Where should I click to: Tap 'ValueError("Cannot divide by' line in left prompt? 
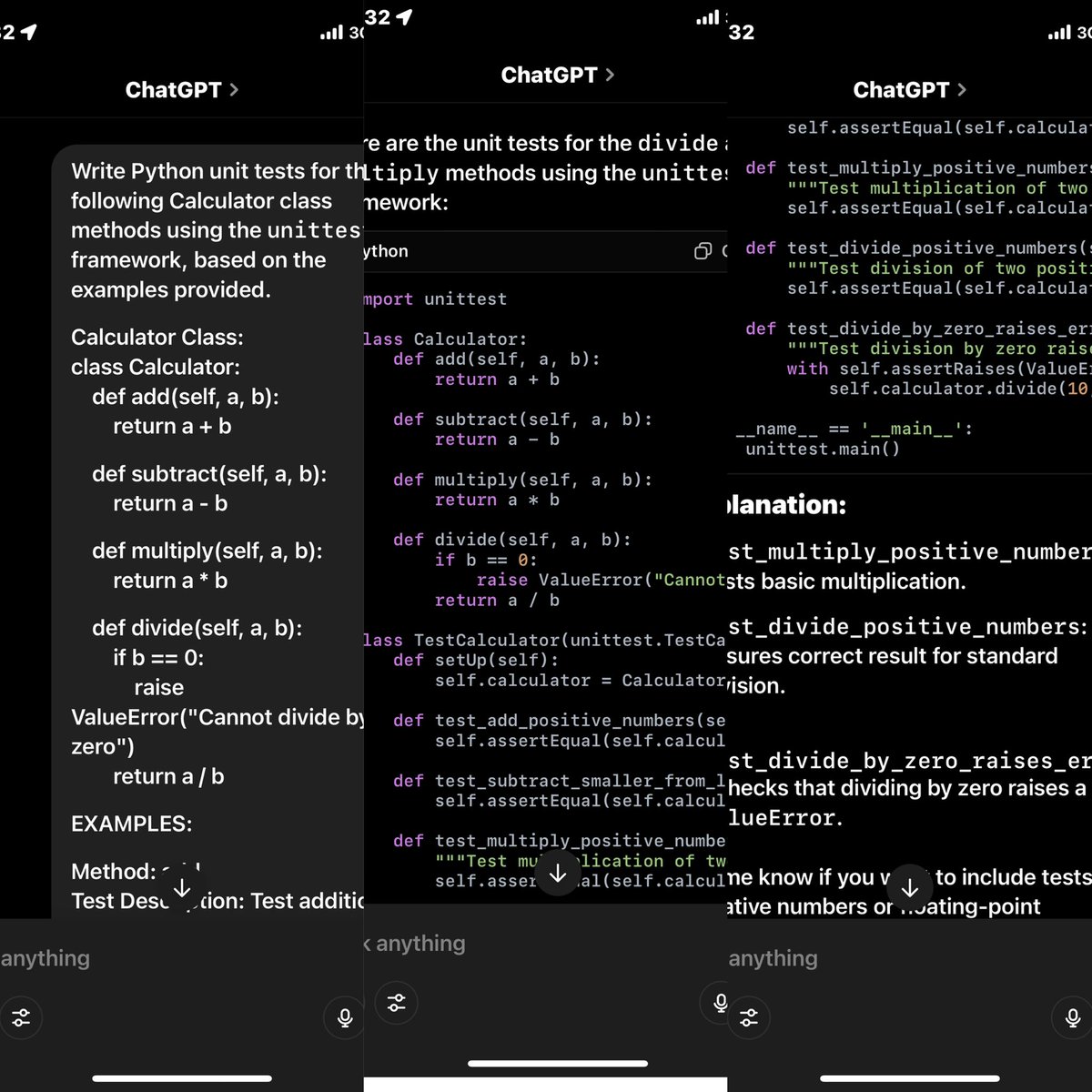pos(217,717)
